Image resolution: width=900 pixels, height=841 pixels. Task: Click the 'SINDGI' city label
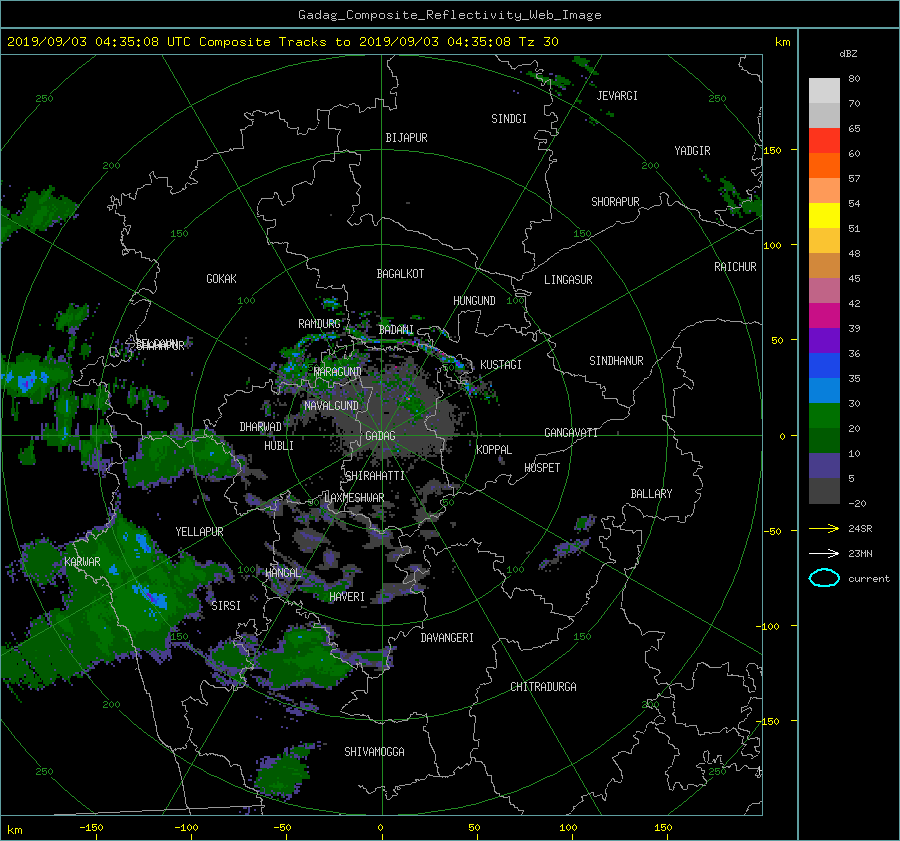(x=509, y=119)
